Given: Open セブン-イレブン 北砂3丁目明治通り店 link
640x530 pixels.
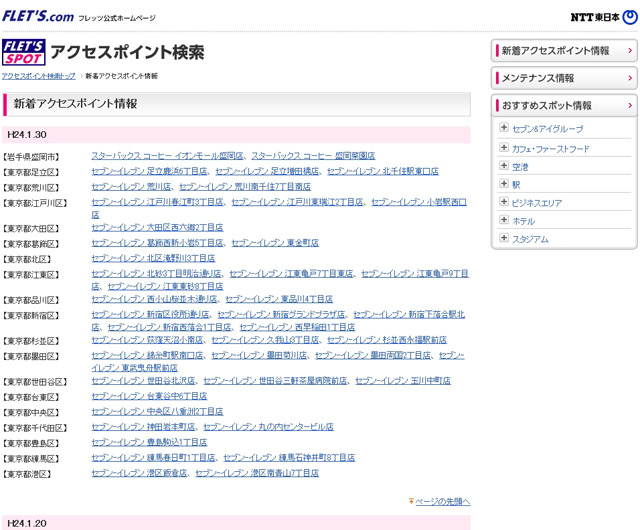Looking at the screenshot, I should (x=156, y=274).
